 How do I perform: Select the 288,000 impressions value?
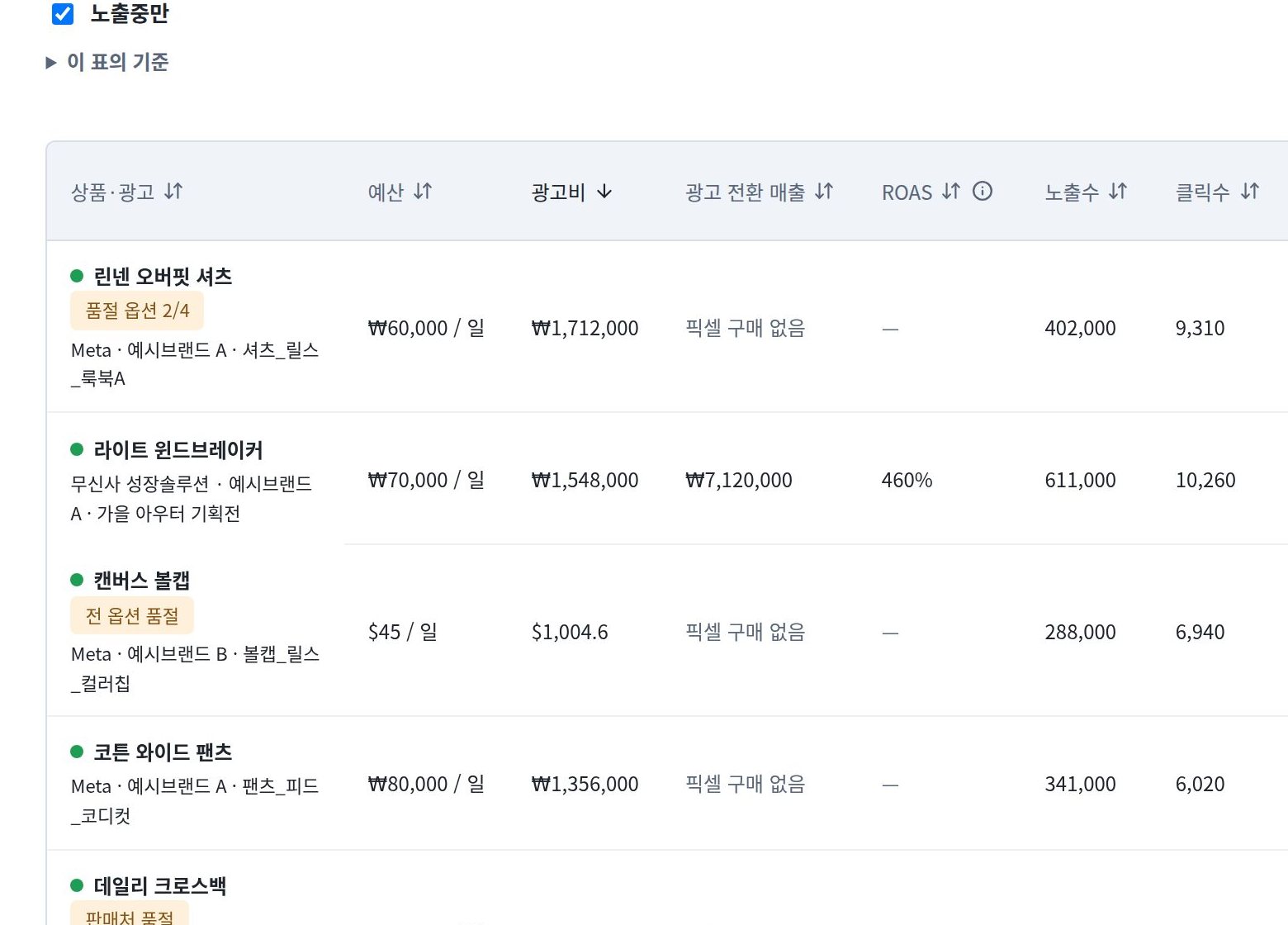[1080, 632]
